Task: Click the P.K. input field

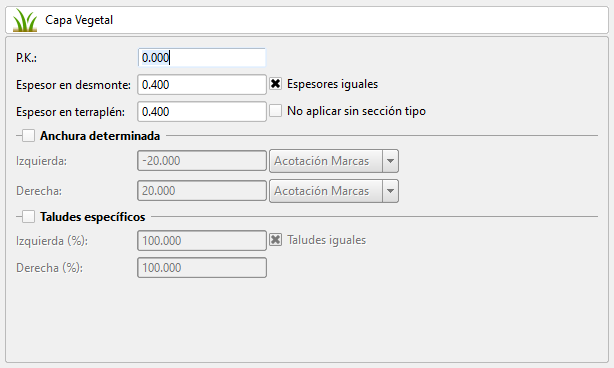Action: [202, 58]
